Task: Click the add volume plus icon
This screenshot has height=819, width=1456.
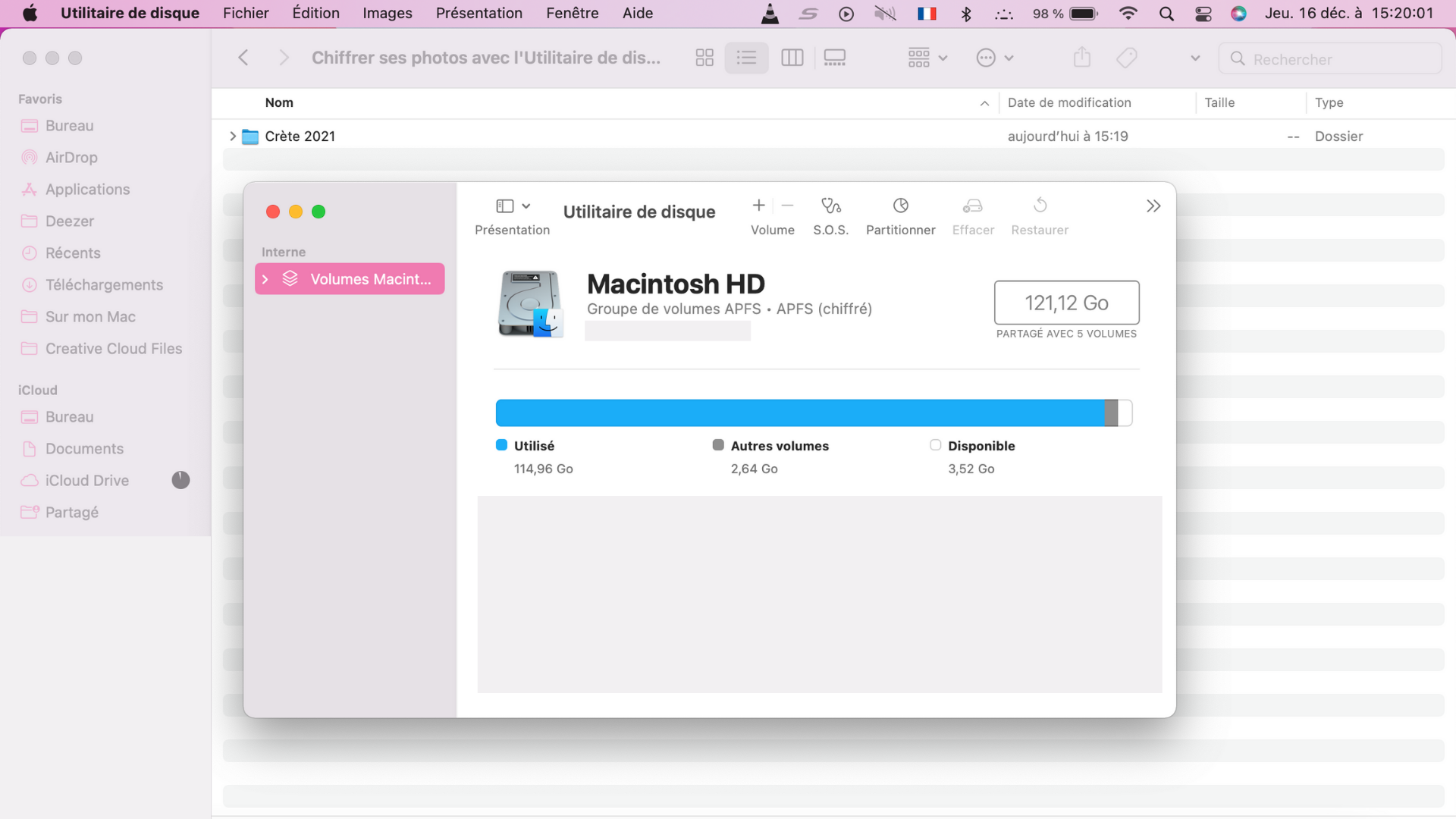Action: pos(758,206)
